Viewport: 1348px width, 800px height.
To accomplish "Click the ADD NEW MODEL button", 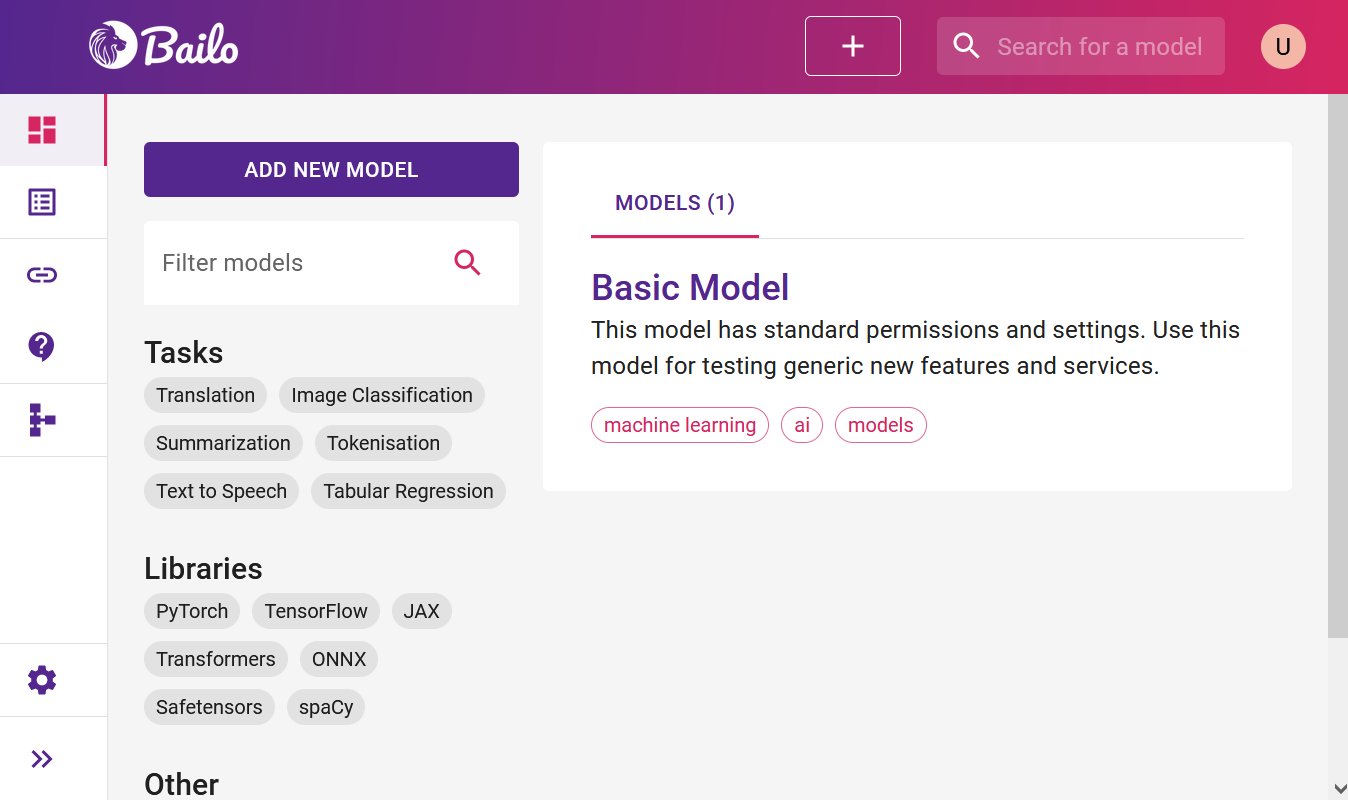I will click(331, 169).
